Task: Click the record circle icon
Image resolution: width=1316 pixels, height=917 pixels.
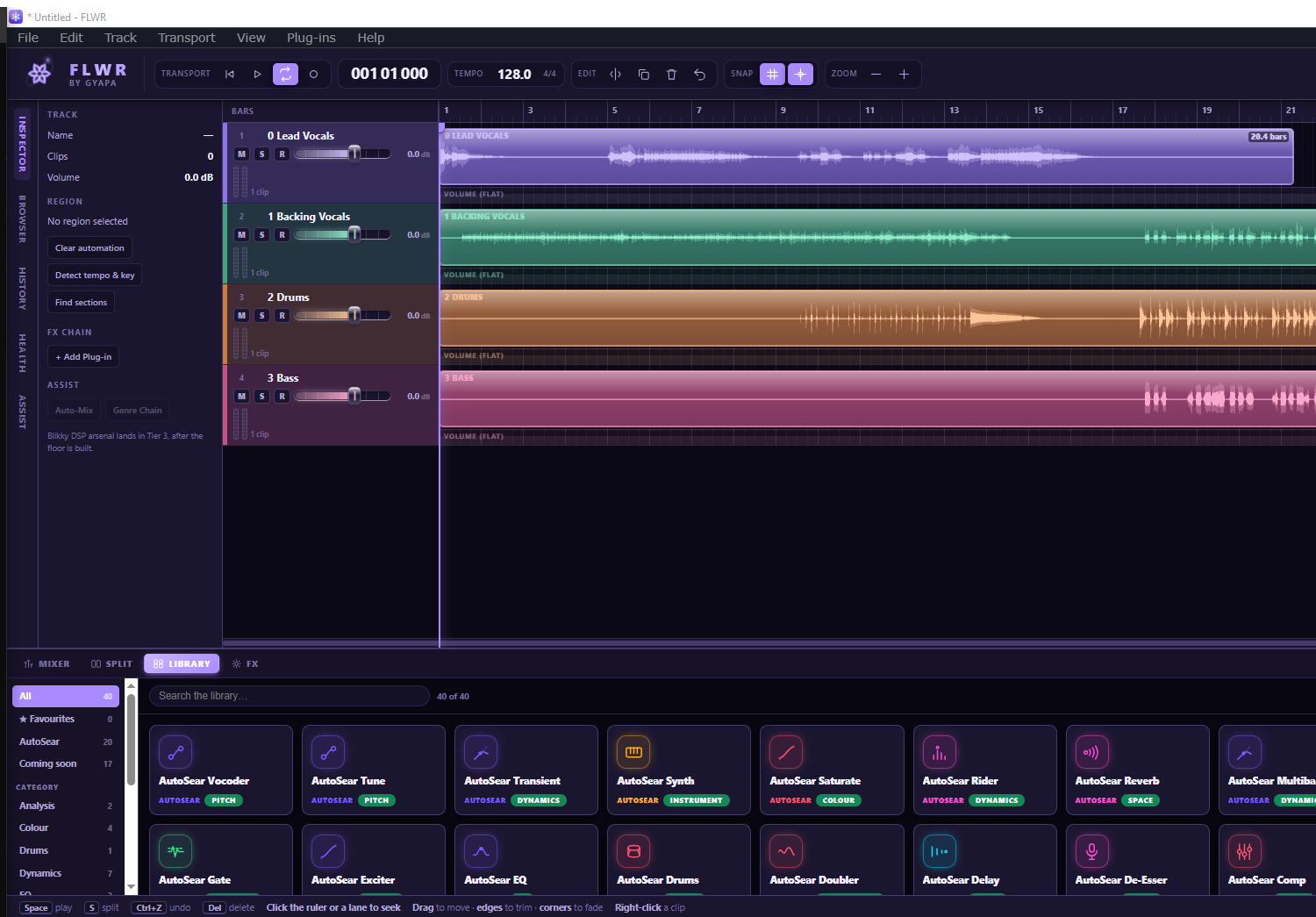Action: click(313, 75)
